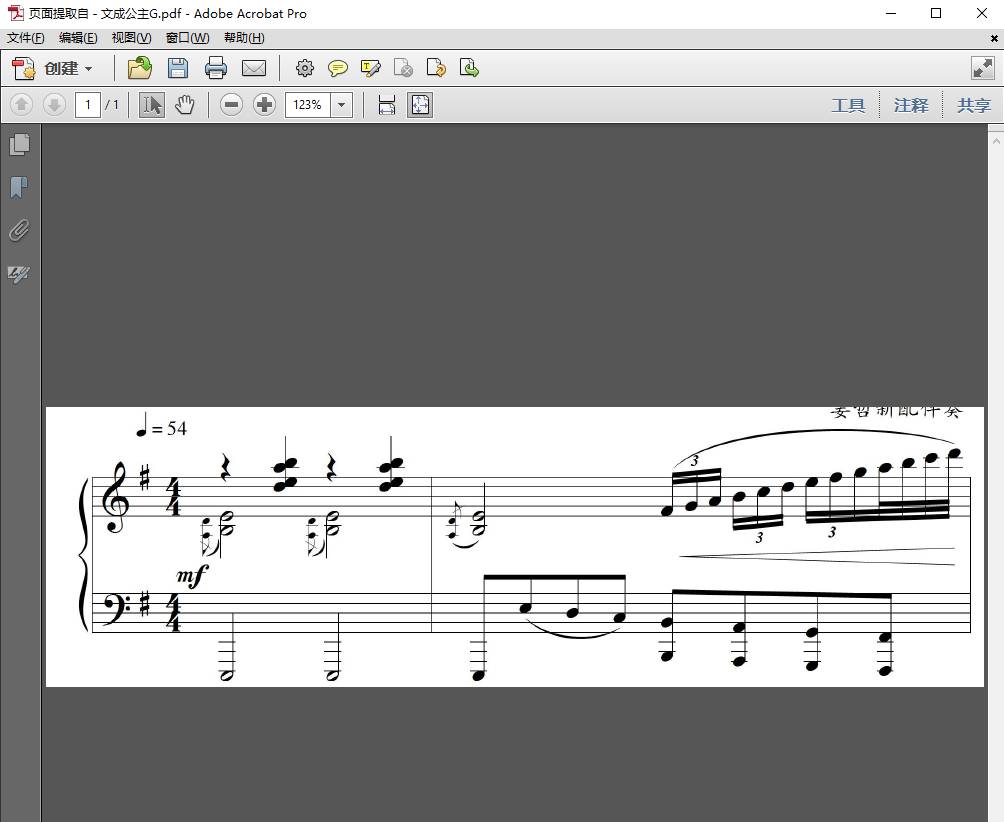This screenshot has width=1004, height=822.
Task: Toggle fit one full page mode
Action: pyautogui.click(x=420, y=104)
